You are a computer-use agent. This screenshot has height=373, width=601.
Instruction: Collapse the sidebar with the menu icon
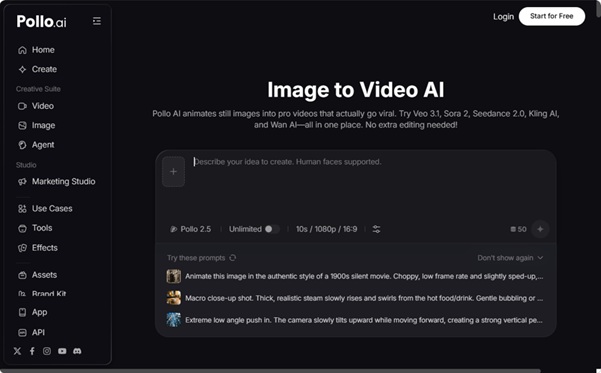97,21
